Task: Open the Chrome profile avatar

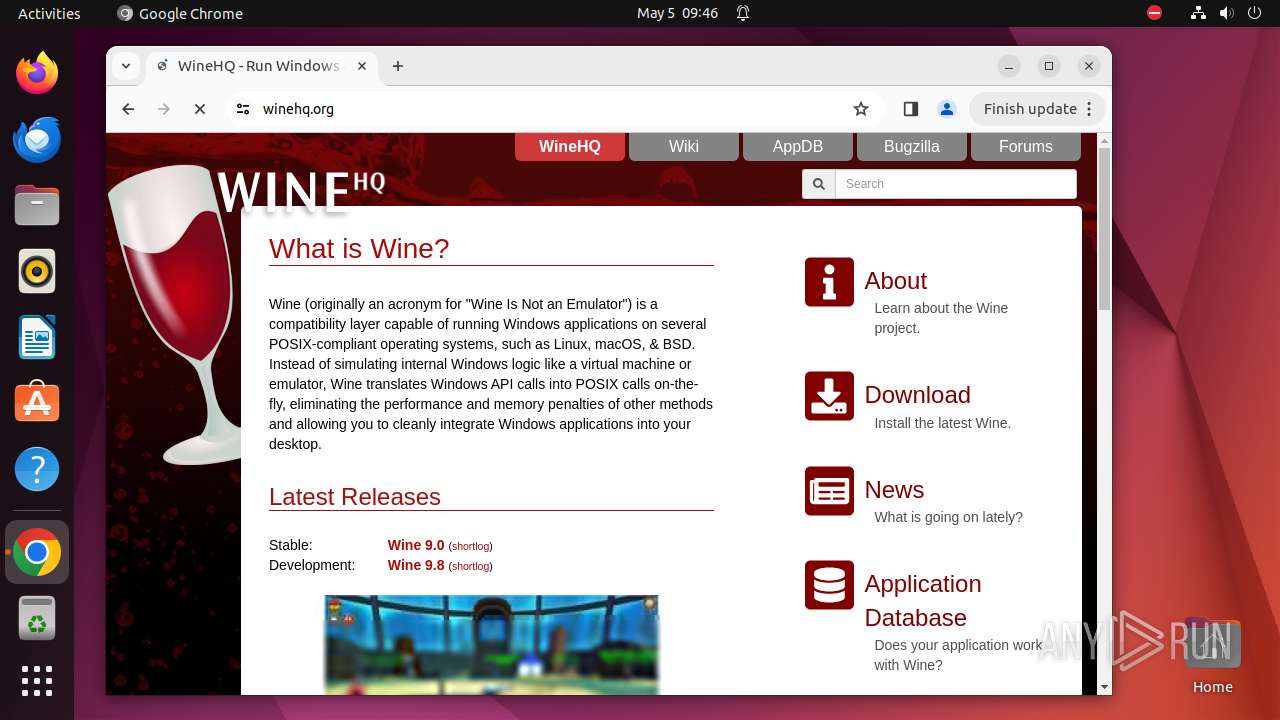Action: pyautogui.click(x=946, y=109)
